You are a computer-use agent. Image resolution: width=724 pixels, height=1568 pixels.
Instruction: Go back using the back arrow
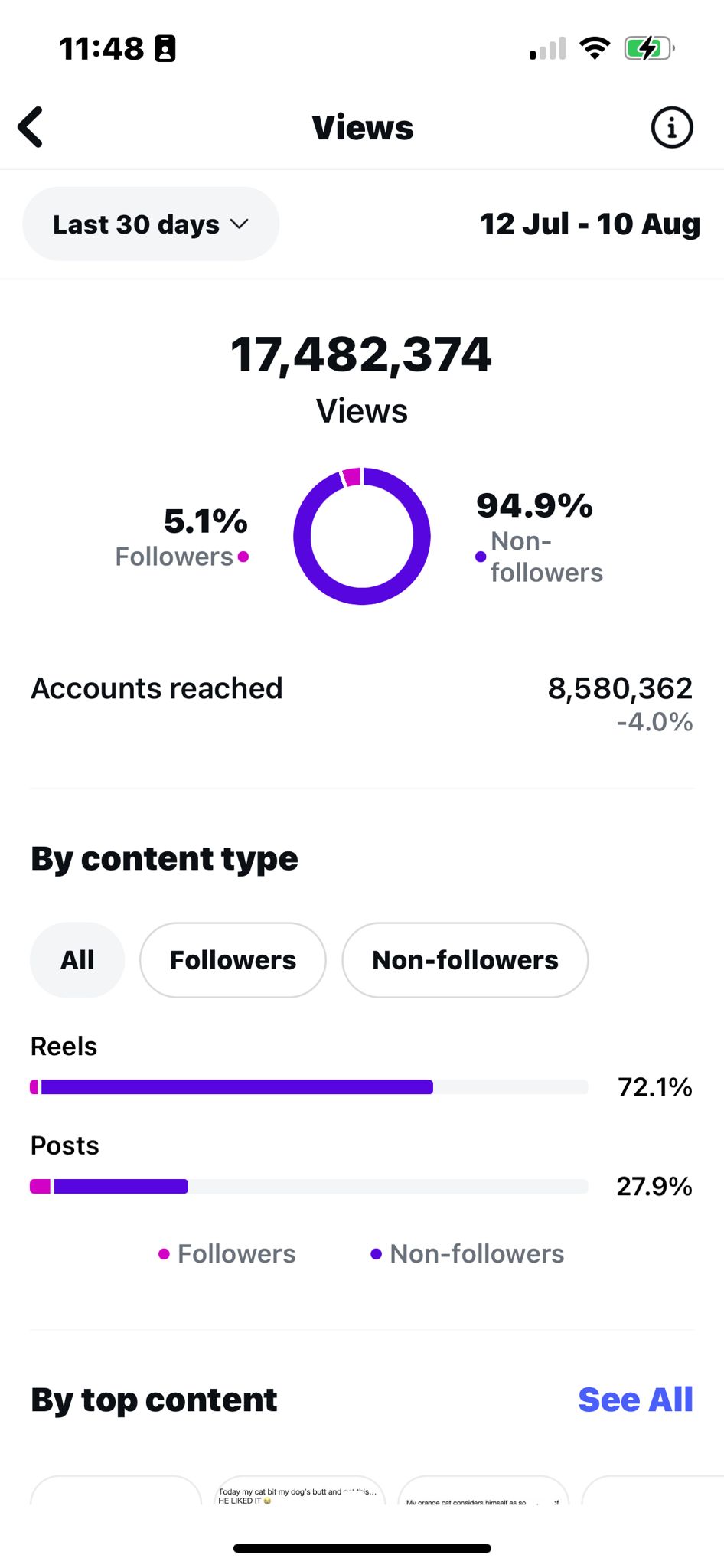(31, 127)
